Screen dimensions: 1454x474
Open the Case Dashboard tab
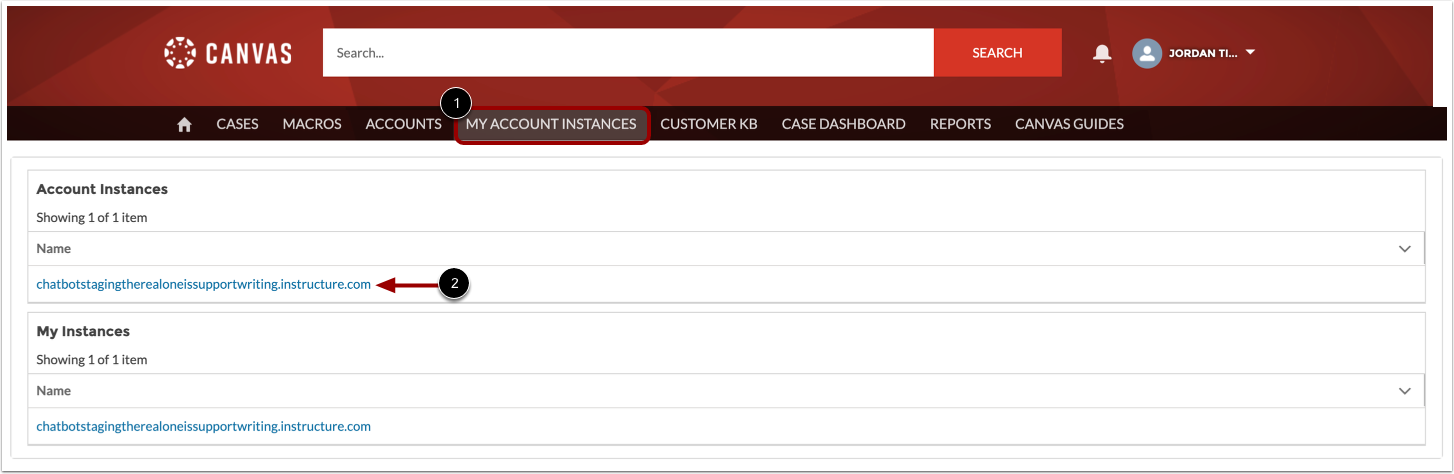(843, 124)
